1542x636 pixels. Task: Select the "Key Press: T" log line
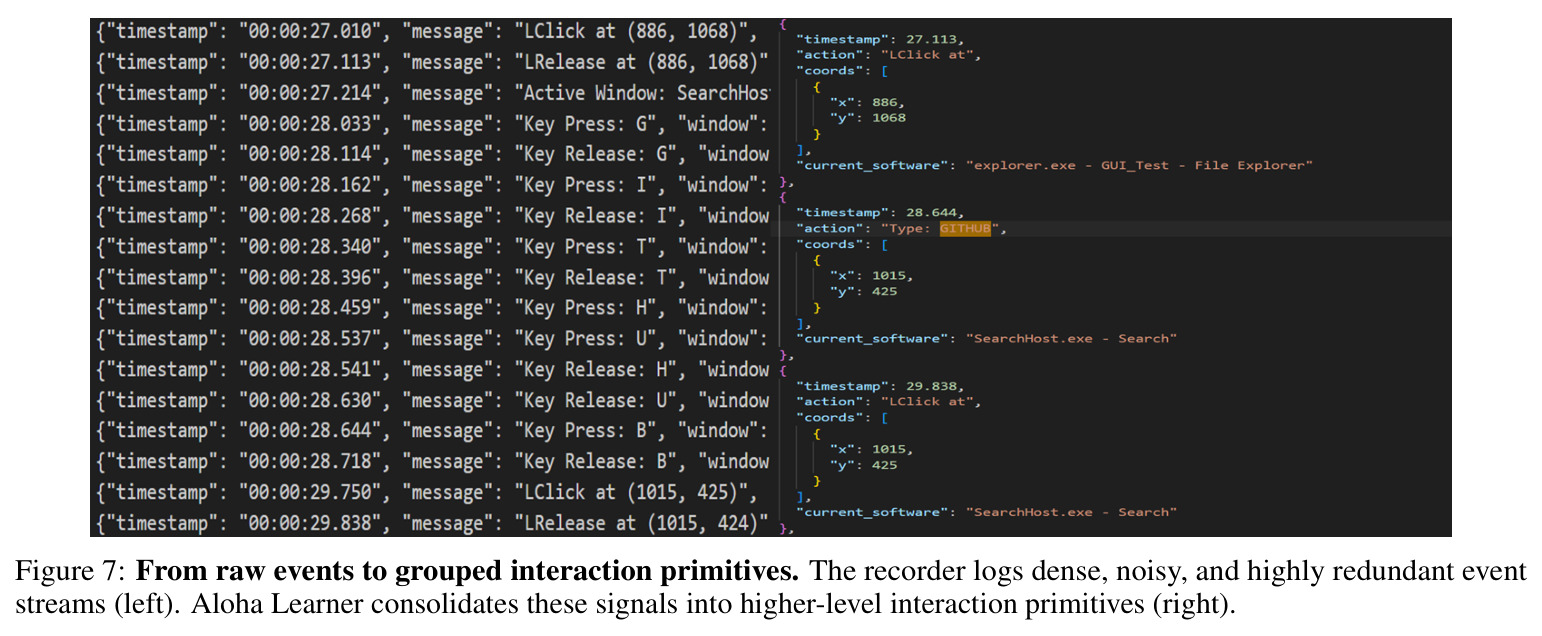[433, 247]
